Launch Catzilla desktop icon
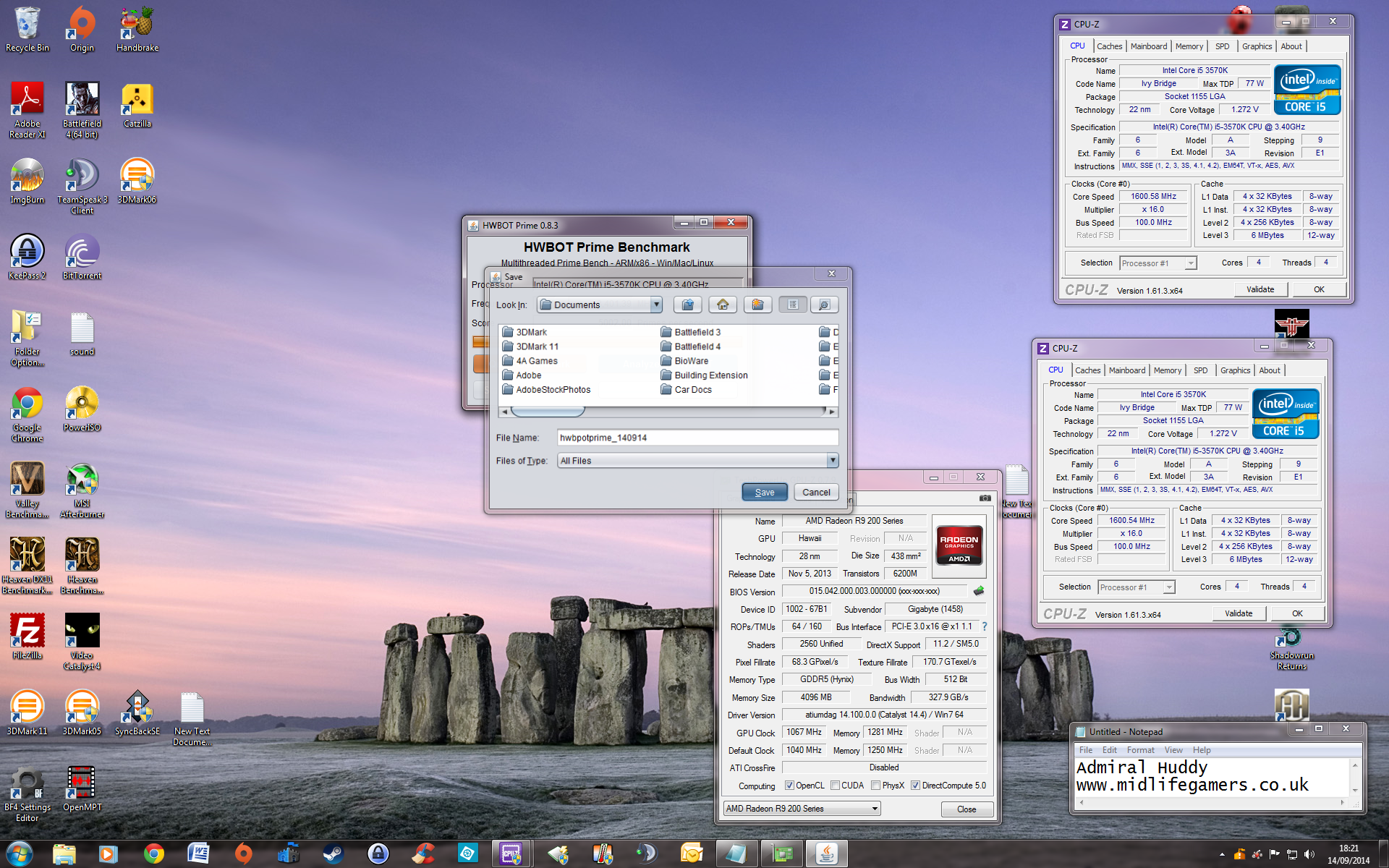This screenshot has height=868, width=1389. 137,106
